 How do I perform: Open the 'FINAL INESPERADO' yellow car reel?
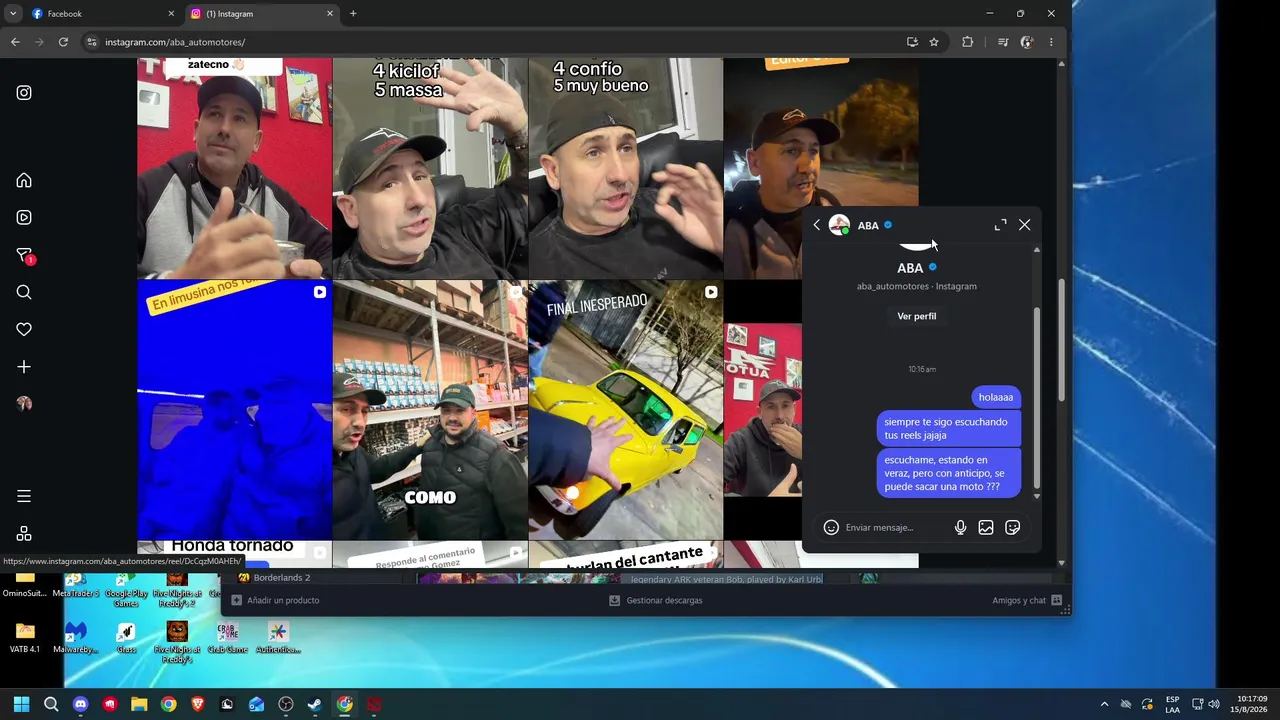tap(625, 410)
